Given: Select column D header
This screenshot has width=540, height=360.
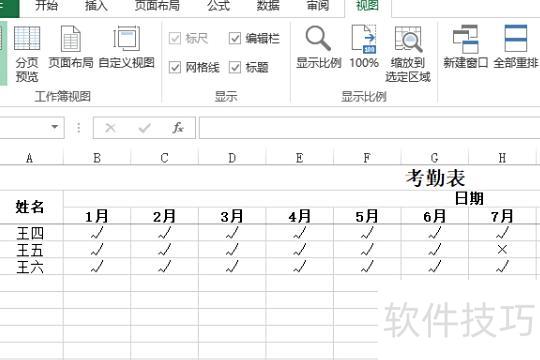Looking at the screenshot, I should click(232, 158).
